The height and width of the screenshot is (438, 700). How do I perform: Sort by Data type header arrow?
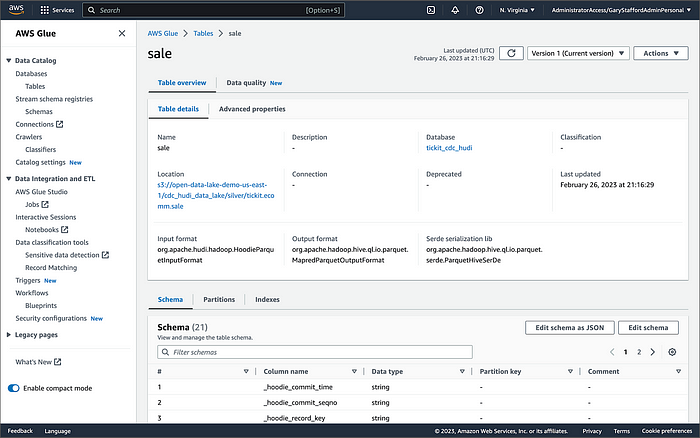(x=462, y=371)
